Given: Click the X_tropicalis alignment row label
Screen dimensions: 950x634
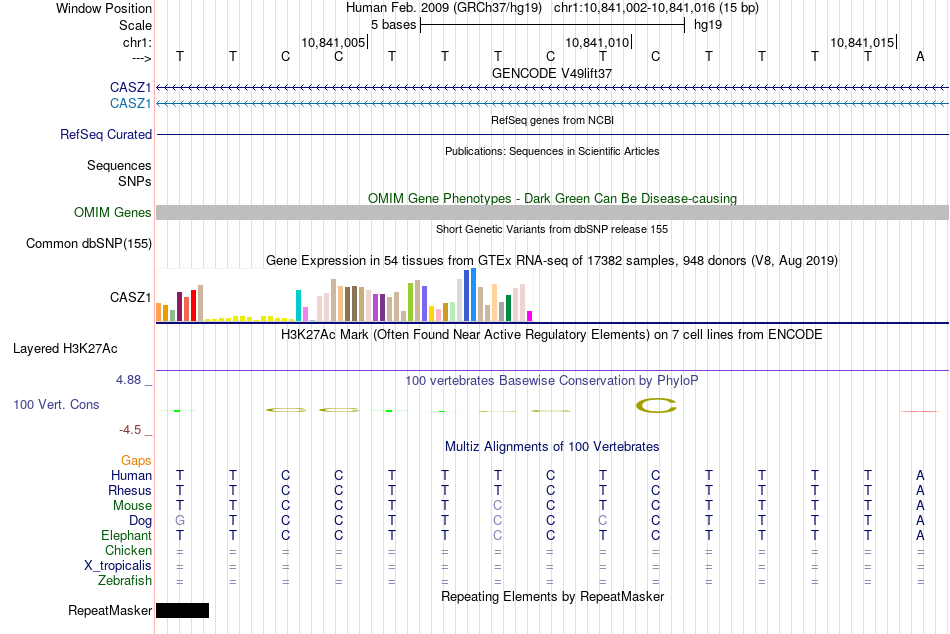Looking at the screenshot, I should [118, 566].
